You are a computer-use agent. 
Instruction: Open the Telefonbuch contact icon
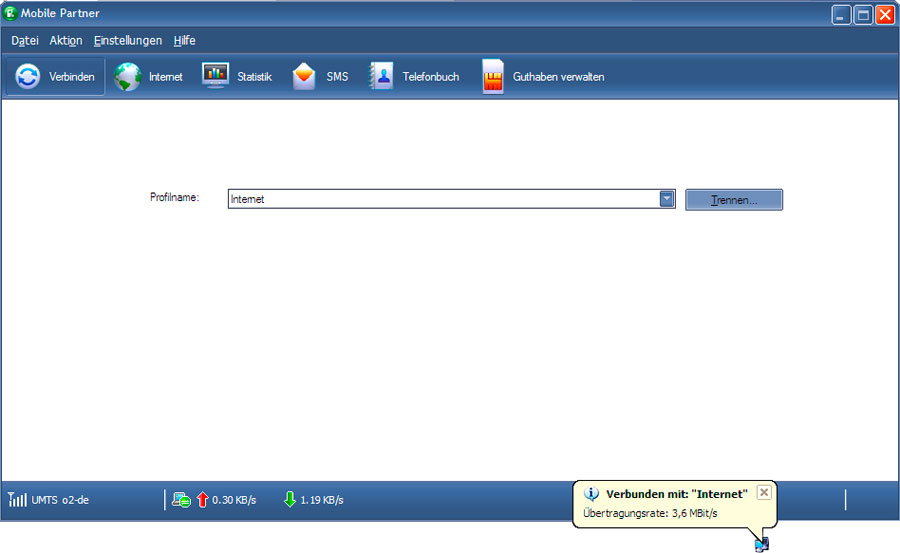point(381,76)
